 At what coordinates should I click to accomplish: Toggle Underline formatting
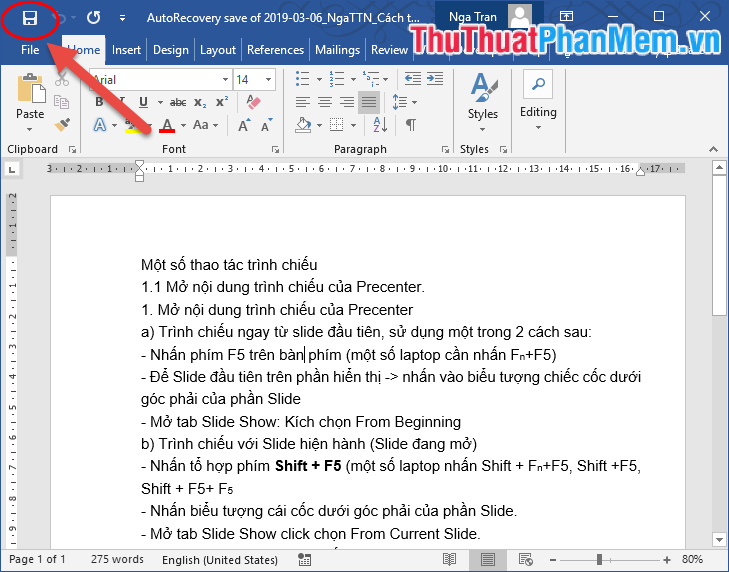click(143, 102)
